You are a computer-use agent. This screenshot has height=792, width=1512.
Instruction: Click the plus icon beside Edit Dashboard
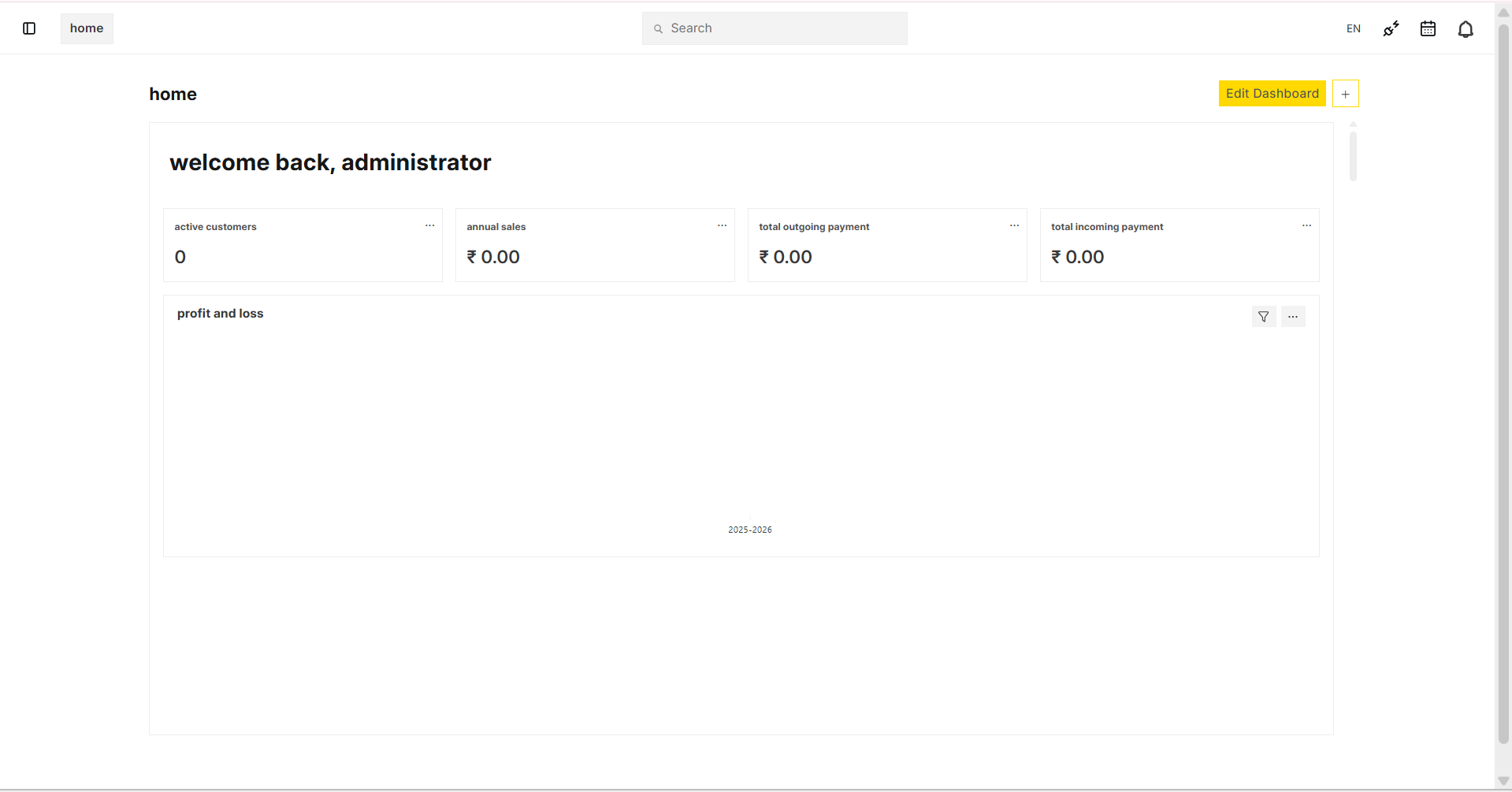(x=1345, y=94)
